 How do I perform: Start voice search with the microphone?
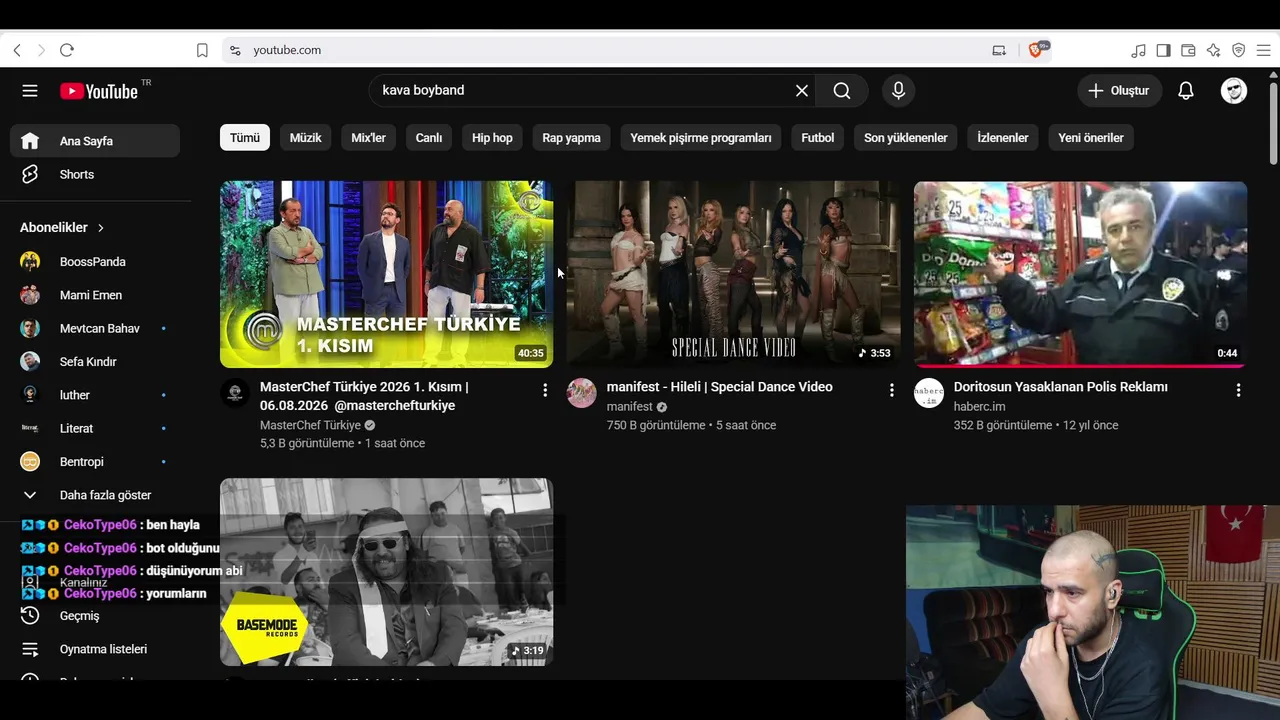[x=898, y=91]
